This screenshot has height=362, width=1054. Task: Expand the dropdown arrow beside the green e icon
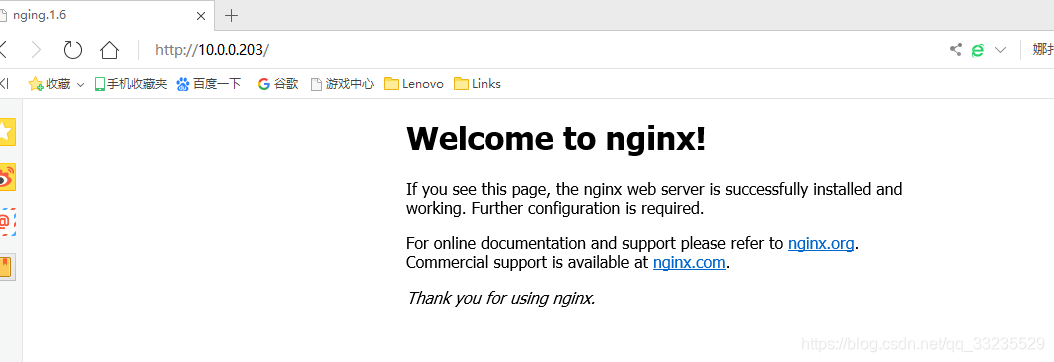pyautogui.click(x=1000, y=50)
